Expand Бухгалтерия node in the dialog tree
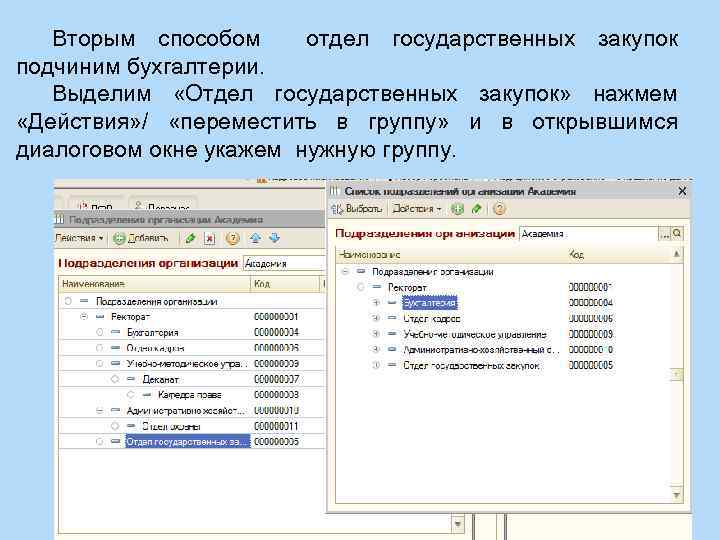720x540 pixels. click(376, 303)
